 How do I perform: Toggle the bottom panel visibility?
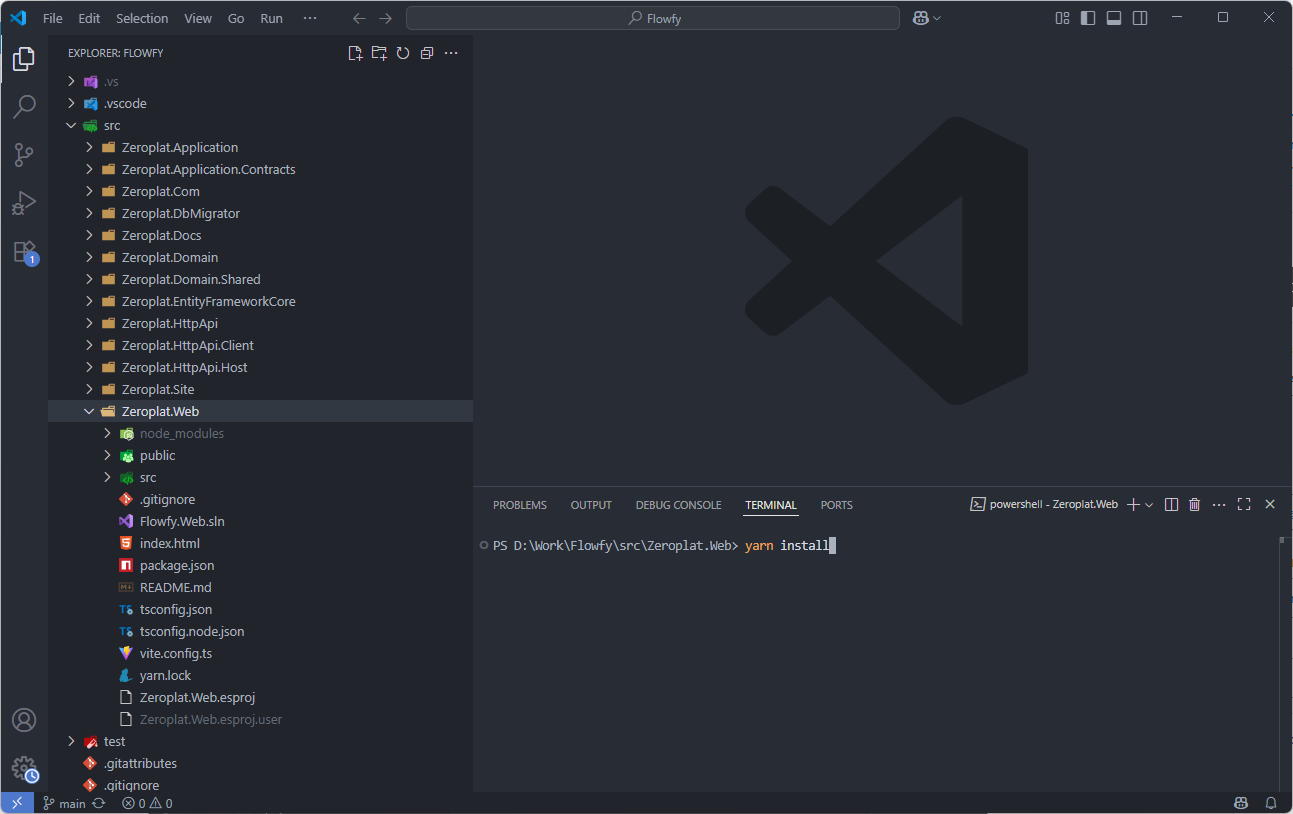(1114, 18)
